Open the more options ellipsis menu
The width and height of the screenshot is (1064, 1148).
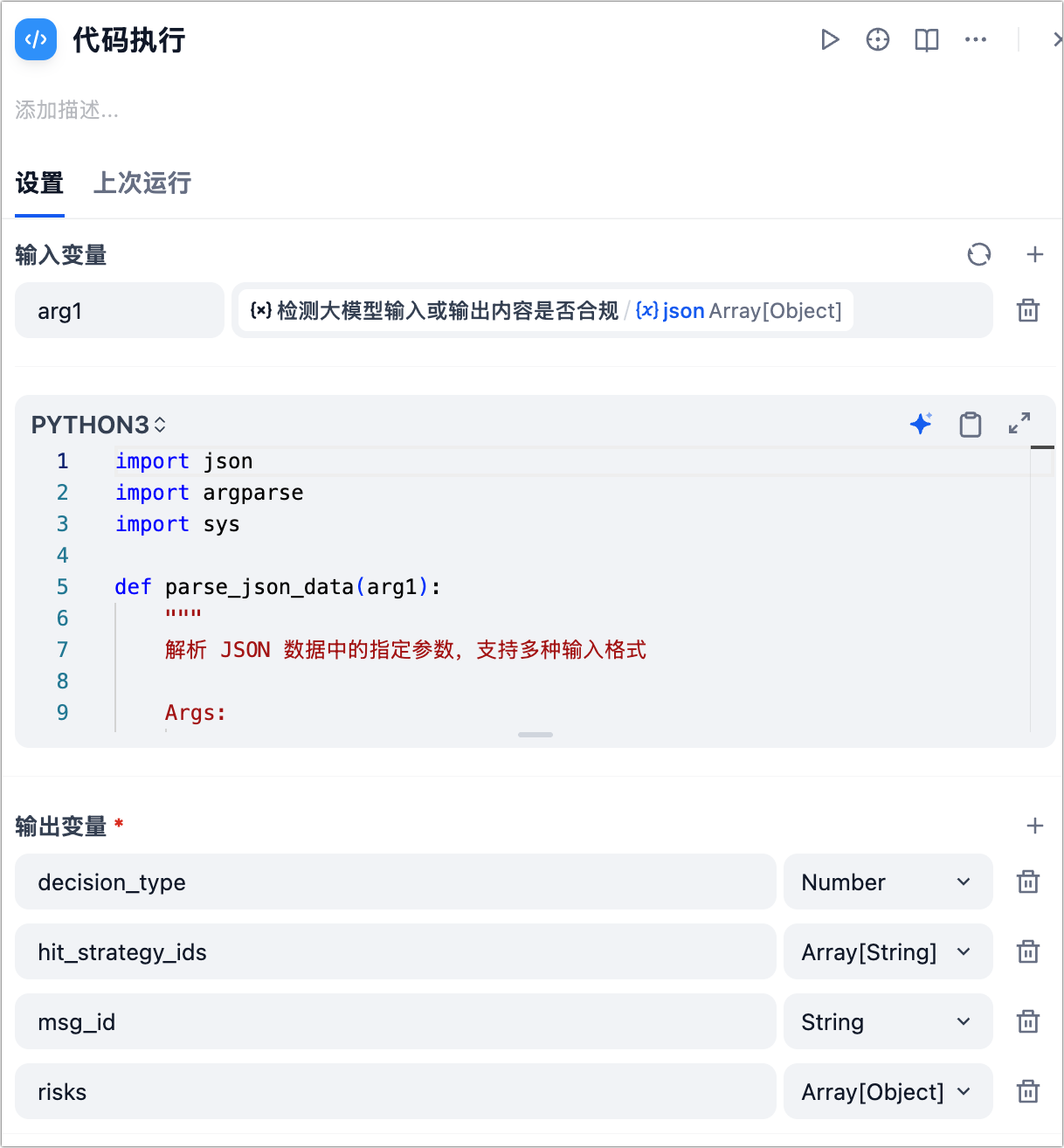tap(975, 40)
